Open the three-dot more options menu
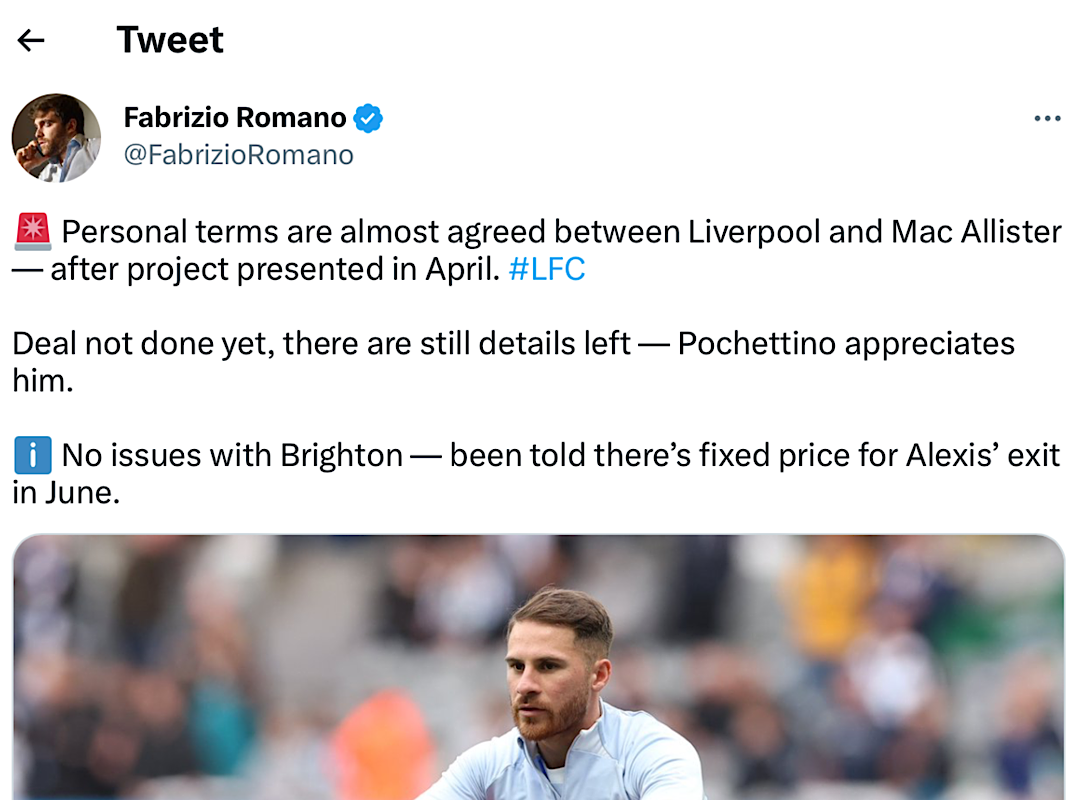The width and height of the screenshot is (1067, 800). coord(1047,119)
